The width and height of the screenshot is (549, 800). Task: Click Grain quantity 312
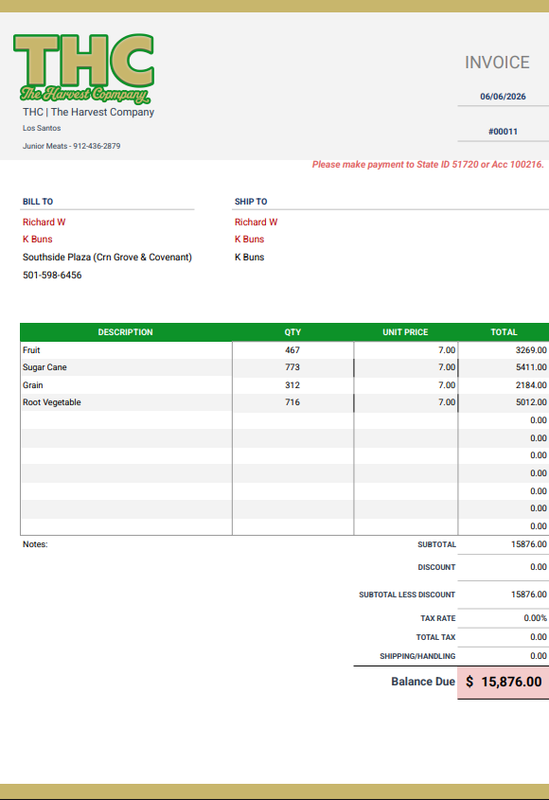tap(292, 385)
